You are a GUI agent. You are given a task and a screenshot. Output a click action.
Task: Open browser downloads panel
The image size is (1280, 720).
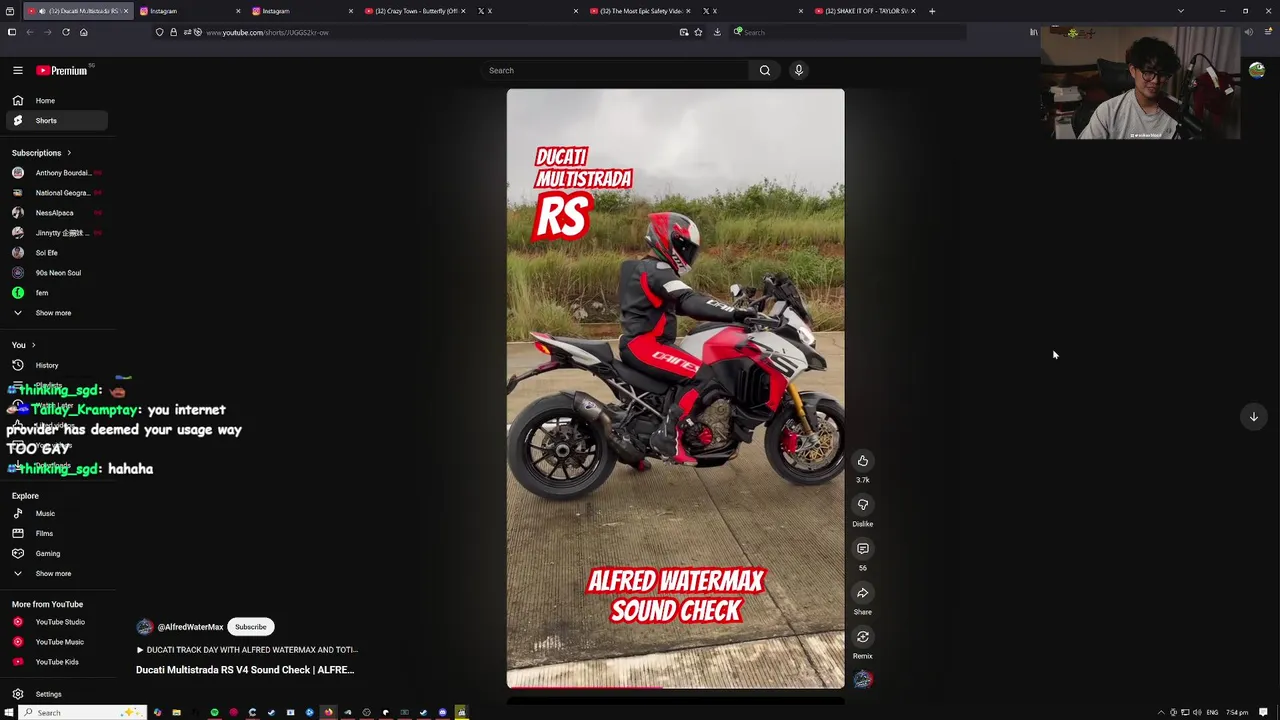point(717,32)
